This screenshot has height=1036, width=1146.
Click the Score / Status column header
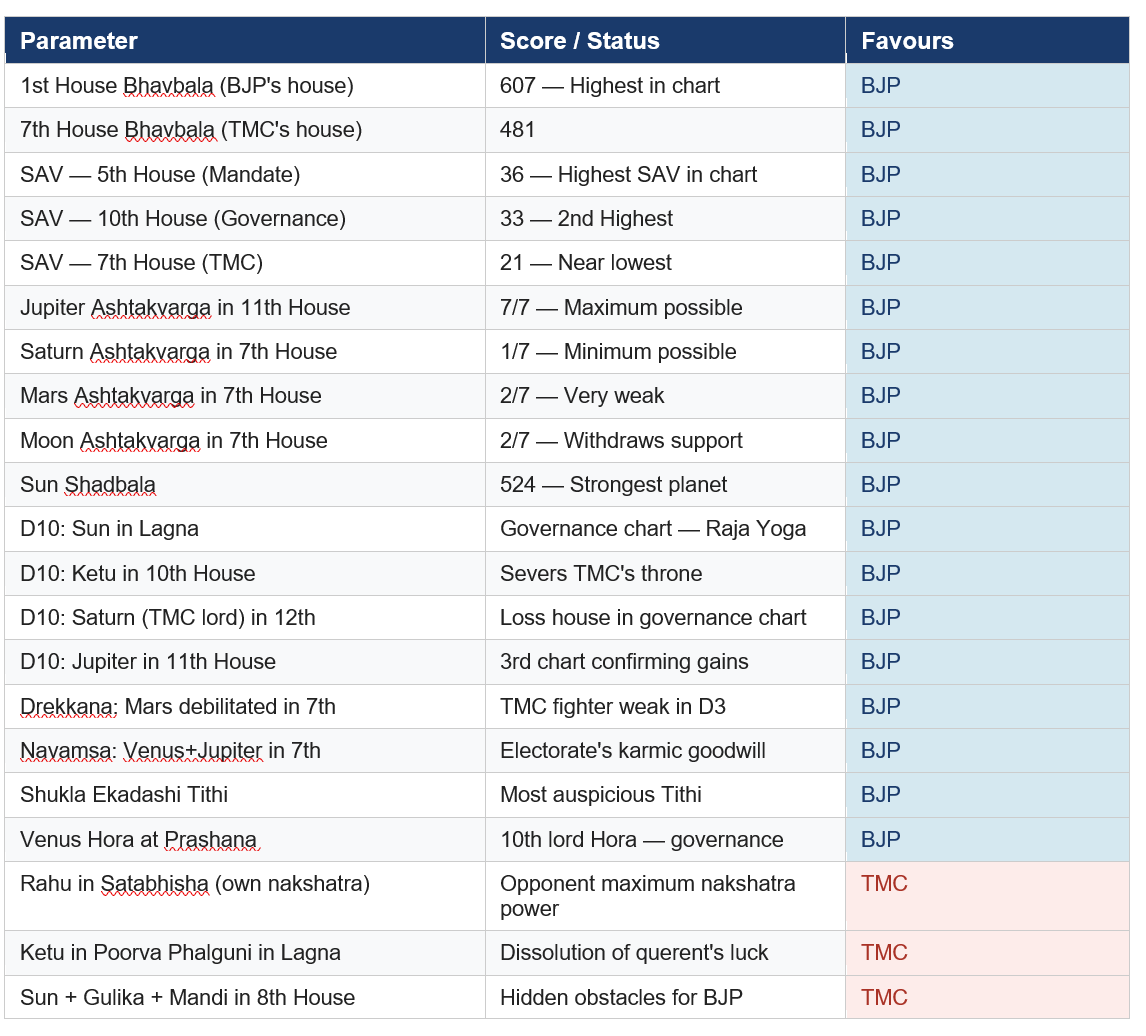[579, 41]
